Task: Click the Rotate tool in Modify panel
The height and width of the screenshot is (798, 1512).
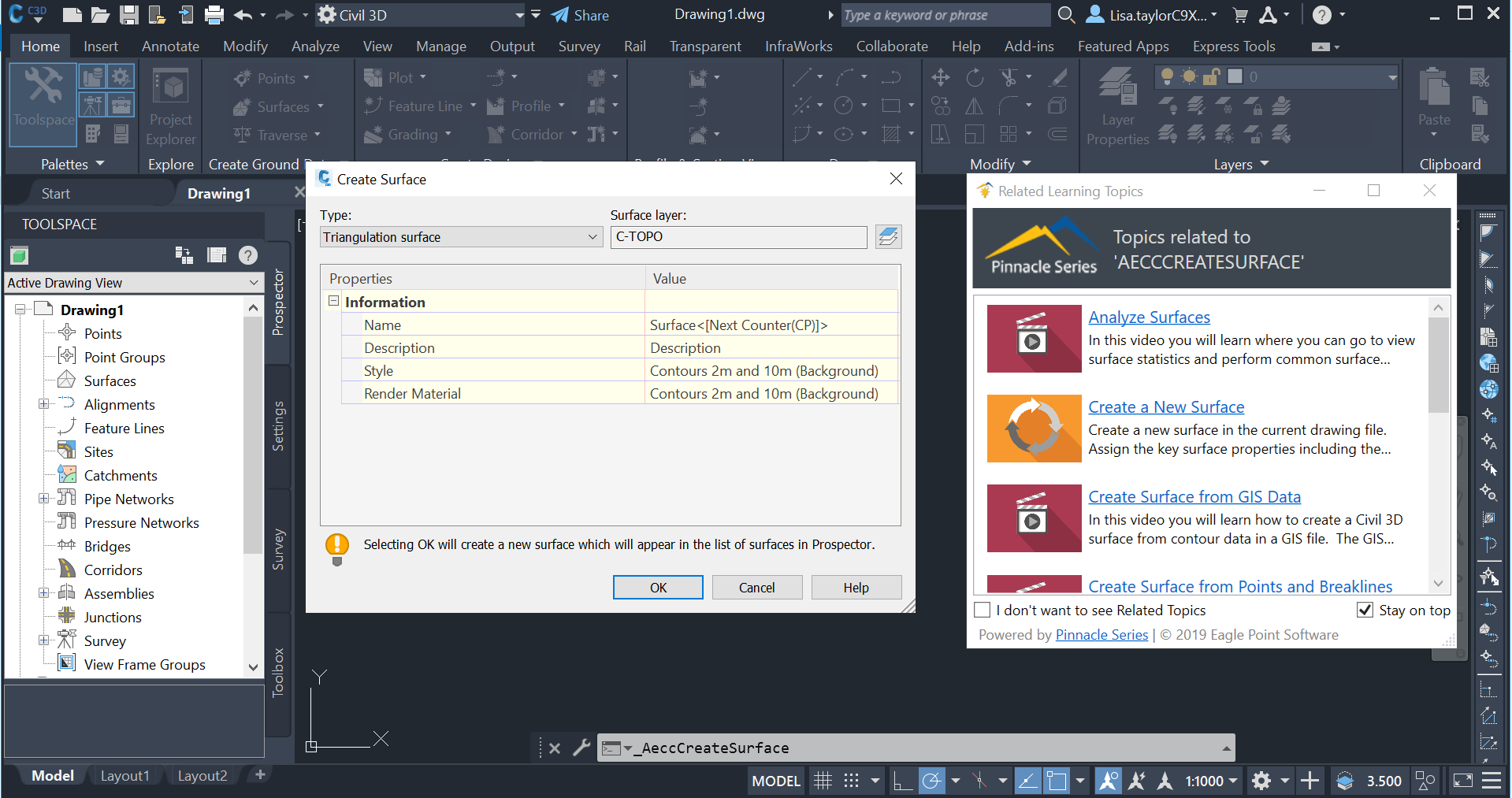Action: click(x=975, y=77)
